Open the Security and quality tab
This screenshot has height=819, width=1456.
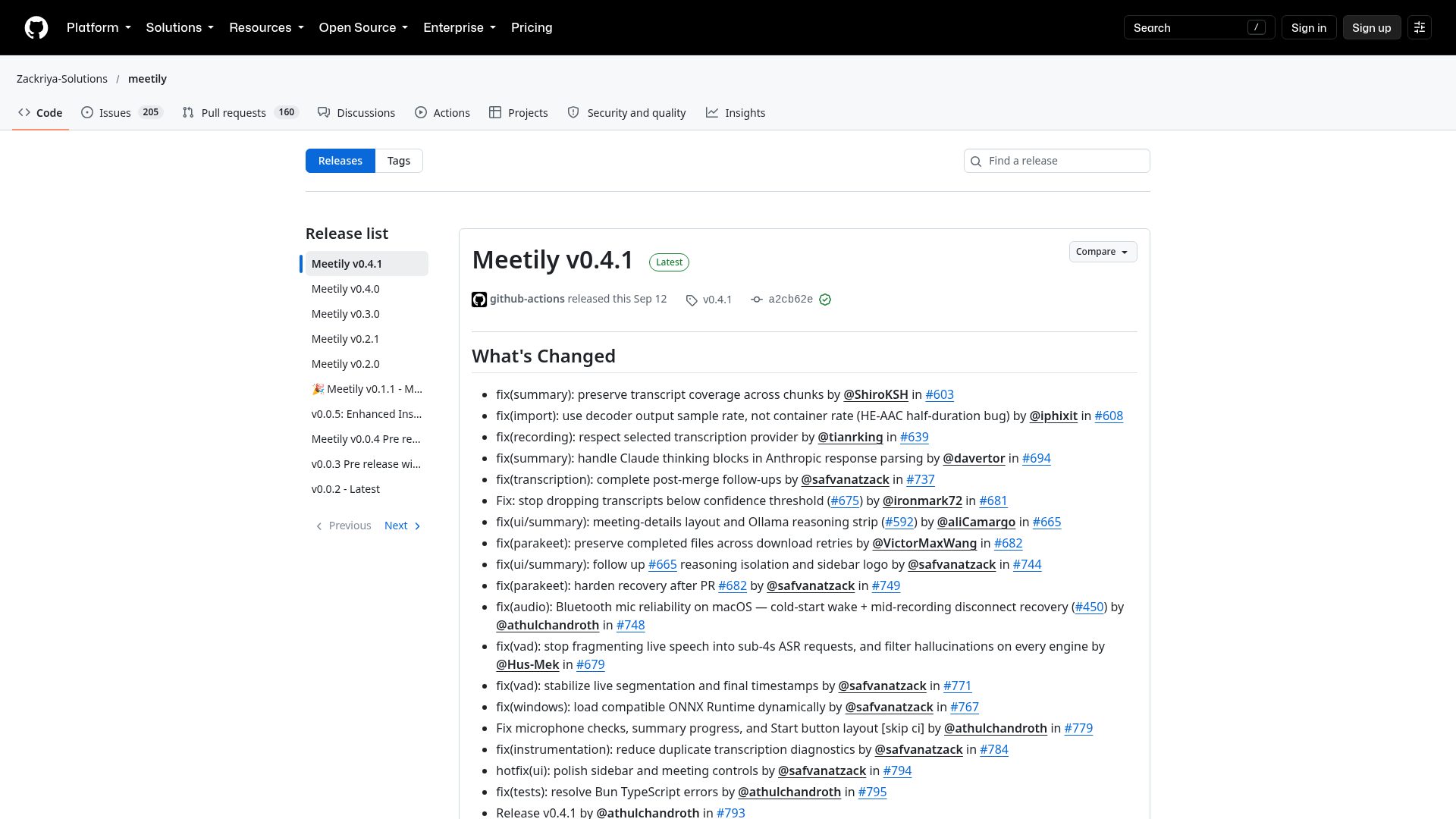point(626,113)
